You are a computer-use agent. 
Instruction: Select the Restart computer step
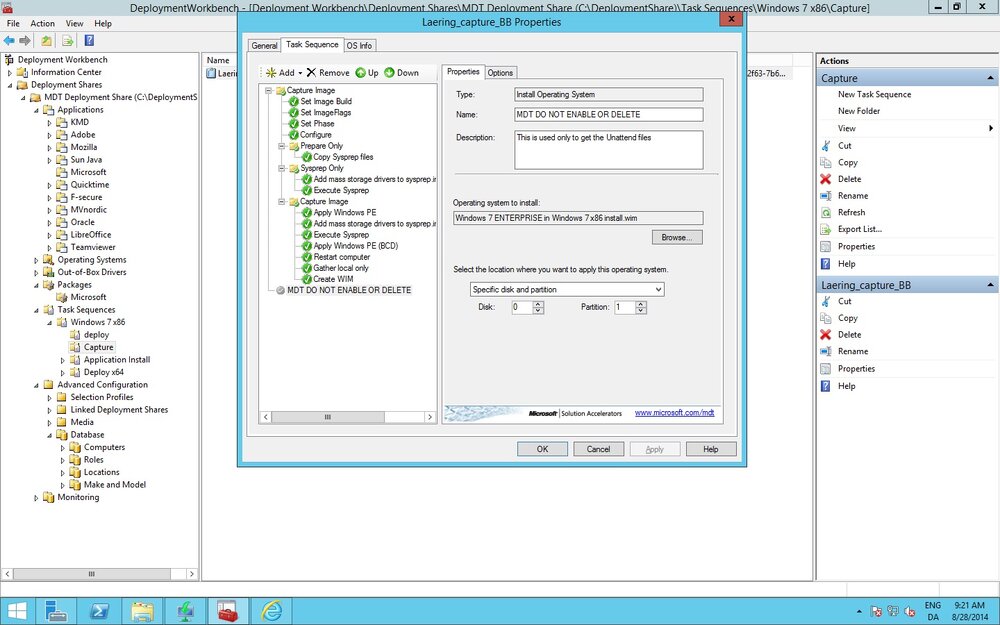341,257
